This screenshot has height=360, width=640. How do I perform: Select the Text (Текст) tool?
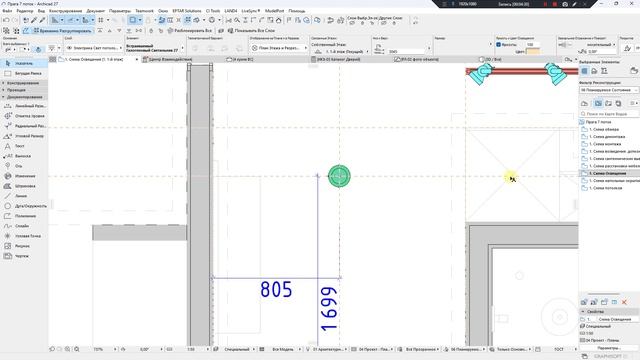(x=24, y=146)
